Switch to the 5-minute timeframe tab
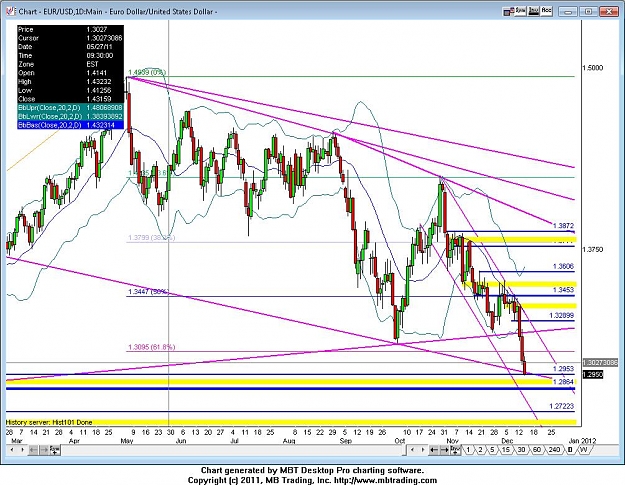The height and width of the screenshot is (485, 625). (x=493, y=450)
